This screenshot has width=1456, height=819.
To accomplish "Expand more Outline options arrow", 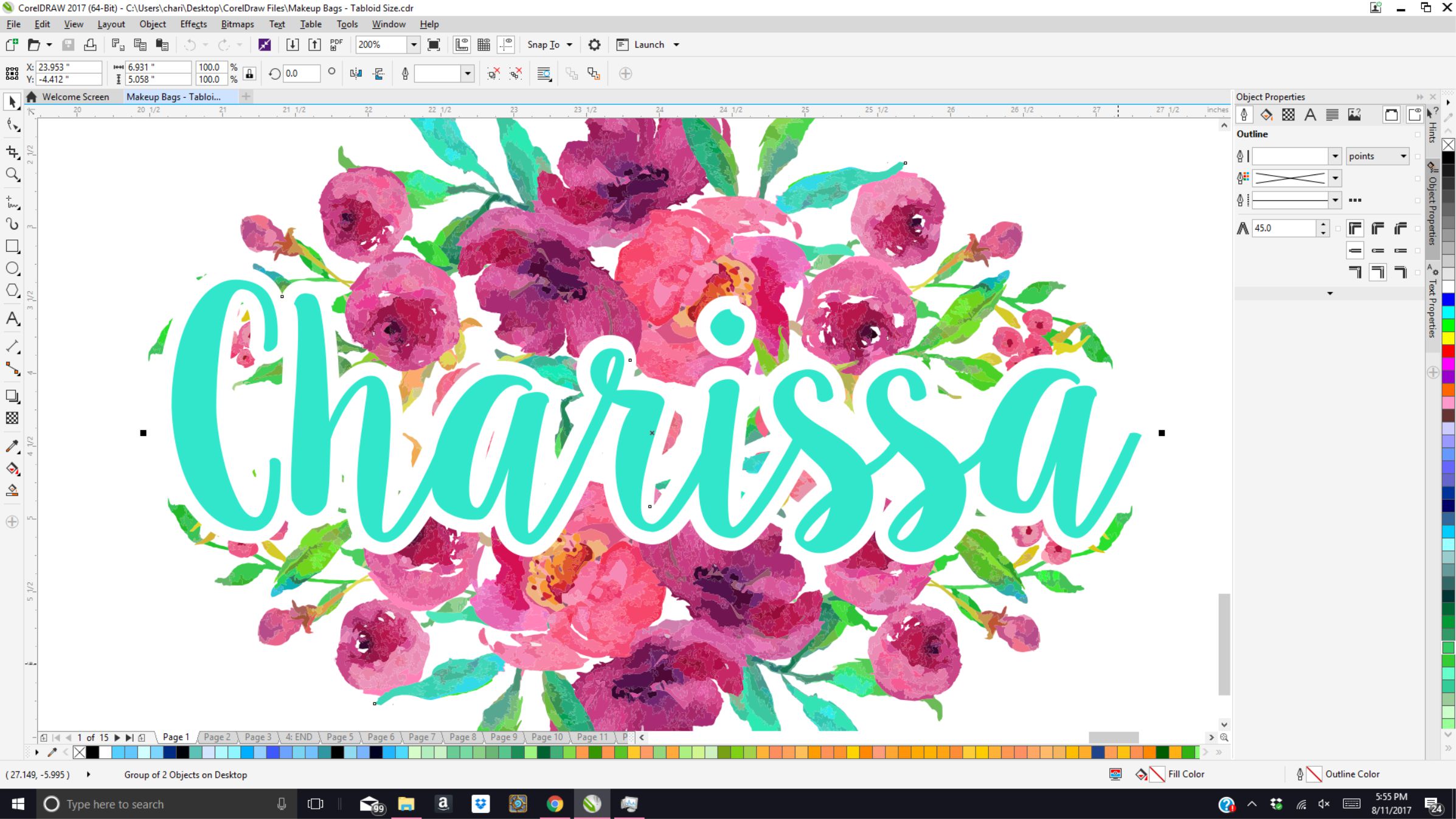I will pyautogui.click(x=1330, y=294).
